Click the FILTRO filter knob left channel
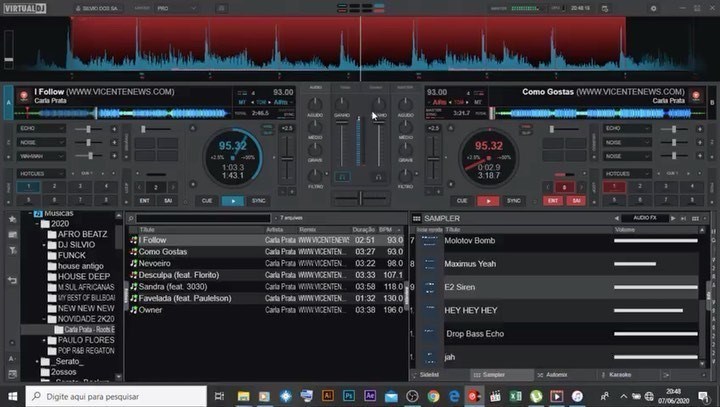Screen dimensions: 720x407 pyautogui.click(x=315, y=175)
